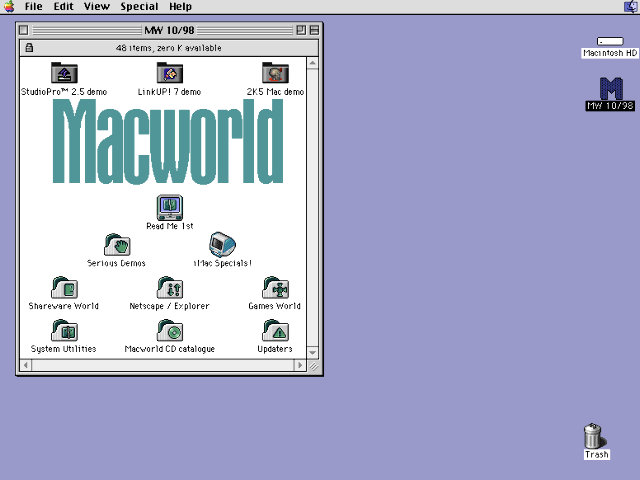Click the 'Serious Demos' label text

click(116, 263)
